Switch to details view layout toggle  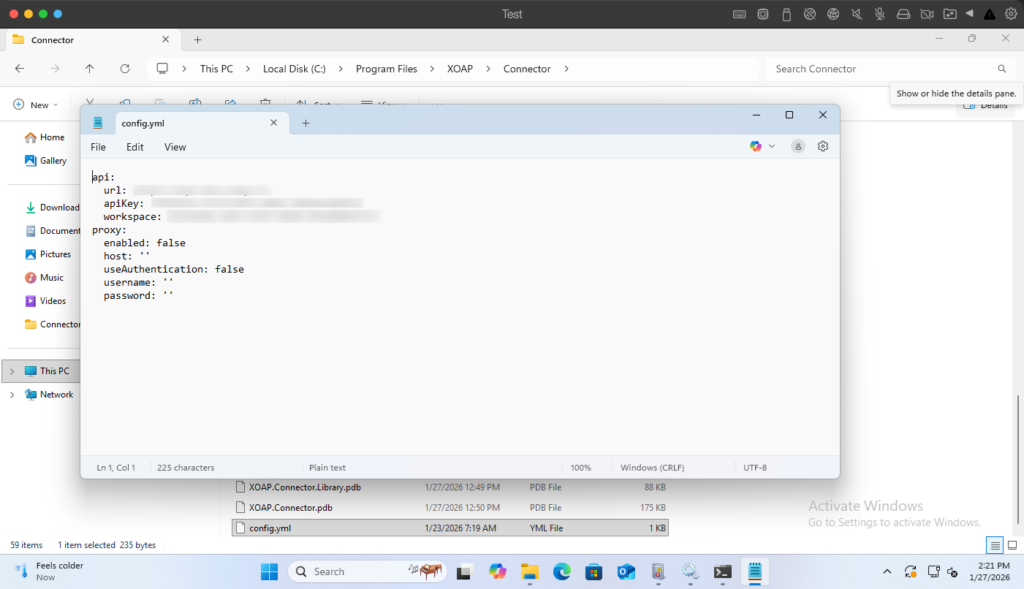[x=994, y=545]
